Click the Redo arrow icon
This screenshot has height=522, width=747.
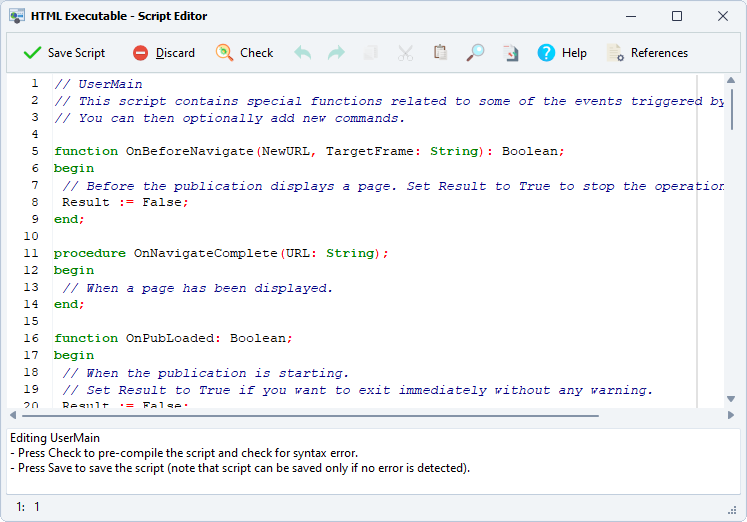pyautogui.click(x=336, y=53)
